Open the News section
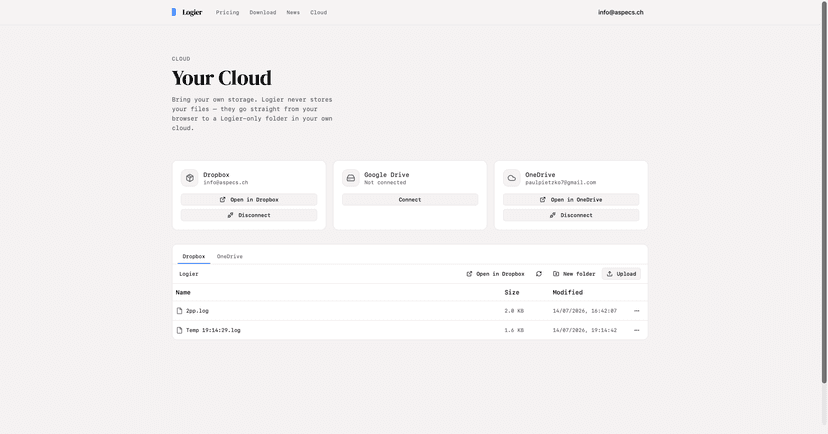This screenshot has width=828, height=434. [x=293, y=12]
